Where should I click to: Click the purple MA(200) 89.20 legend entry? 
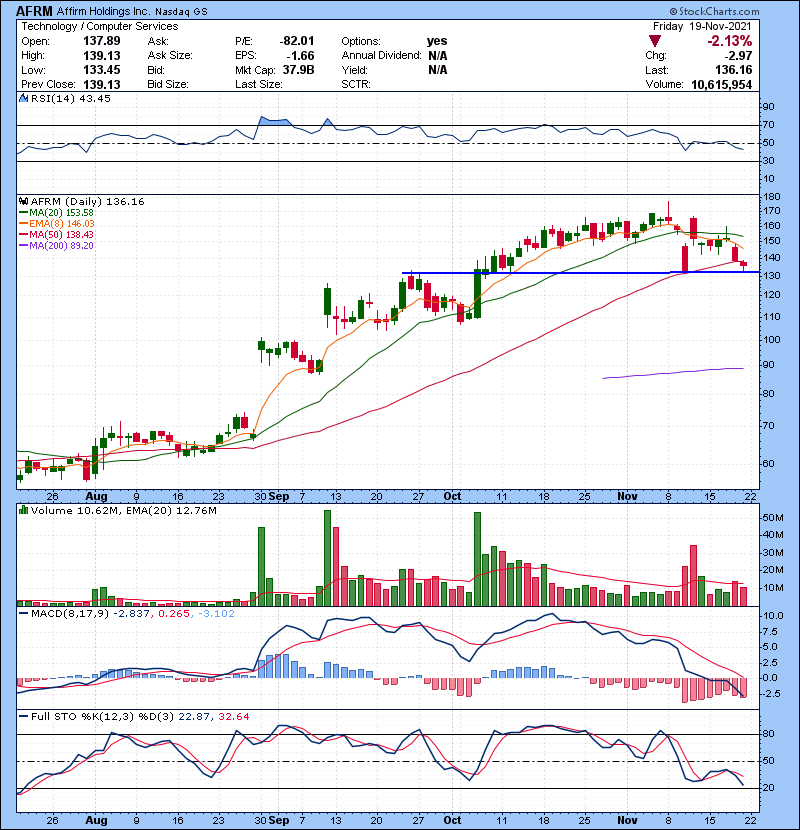(56, 246)
